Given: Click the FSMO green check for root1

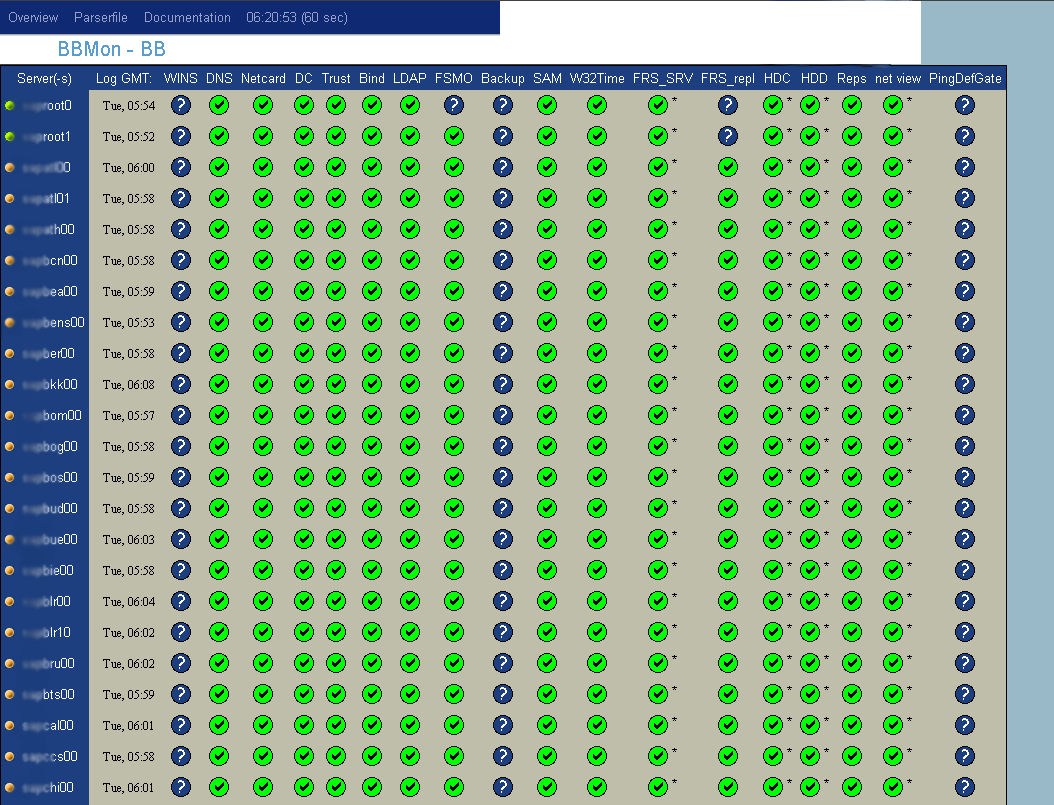Looking at the screenshot, I should (x=454, y=136).
